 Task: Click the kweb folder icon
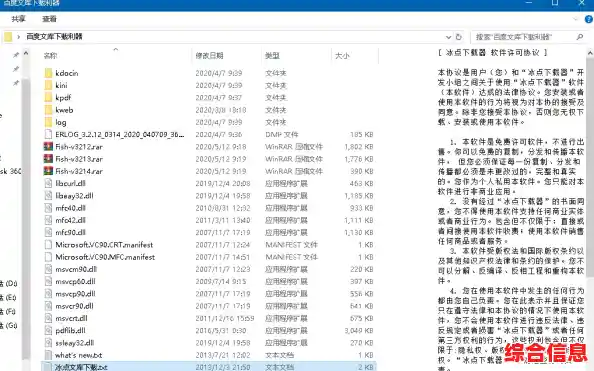(x=48, y=110)
